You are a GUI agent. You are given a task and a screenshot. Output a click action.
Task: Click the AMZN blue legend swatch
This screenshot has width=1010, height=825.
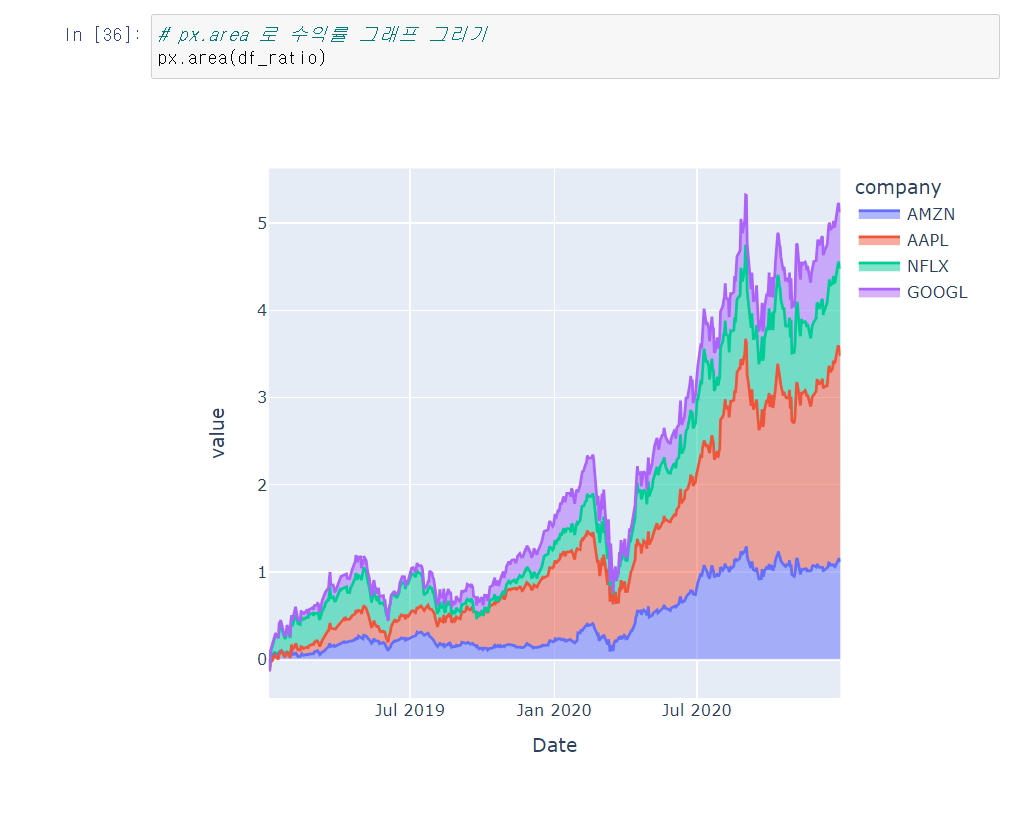point(879,214)
